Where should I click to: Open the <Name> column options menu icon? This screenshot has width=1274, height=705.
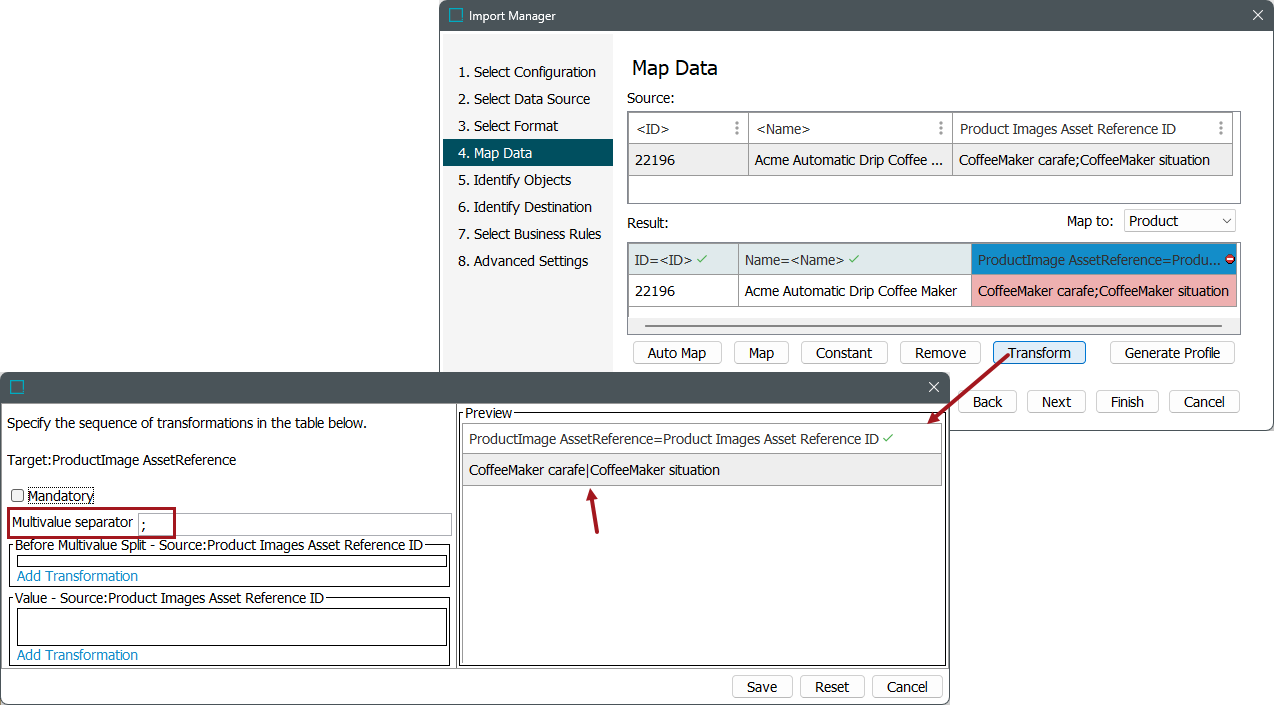tap(941, 129)
